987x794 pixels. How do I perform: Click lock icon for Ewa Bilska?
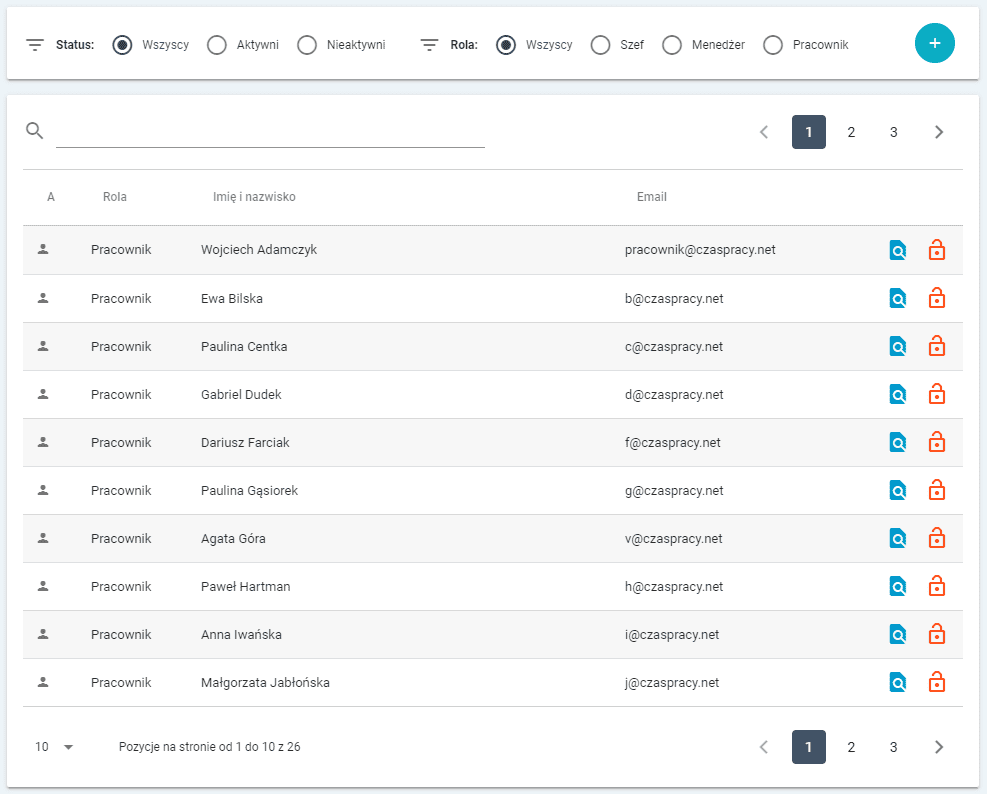click(937, 298)
